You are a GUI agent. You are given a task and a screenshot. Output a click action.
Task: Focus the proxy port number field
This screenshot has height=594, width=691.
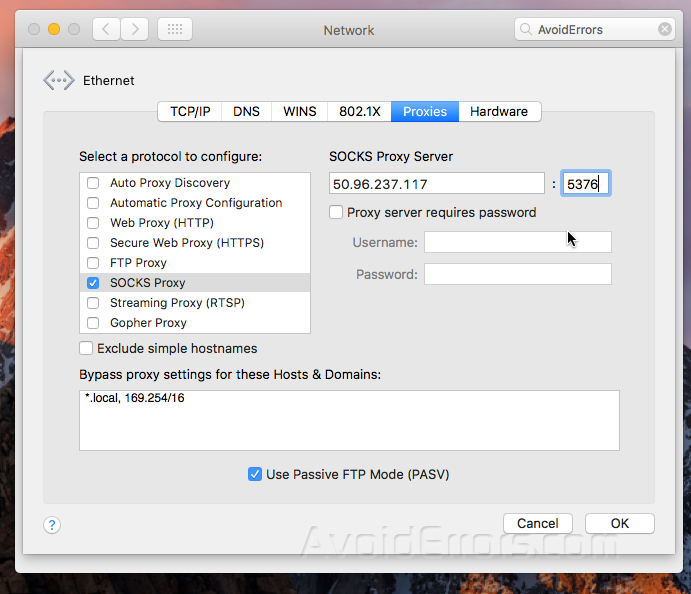point(585,184)
